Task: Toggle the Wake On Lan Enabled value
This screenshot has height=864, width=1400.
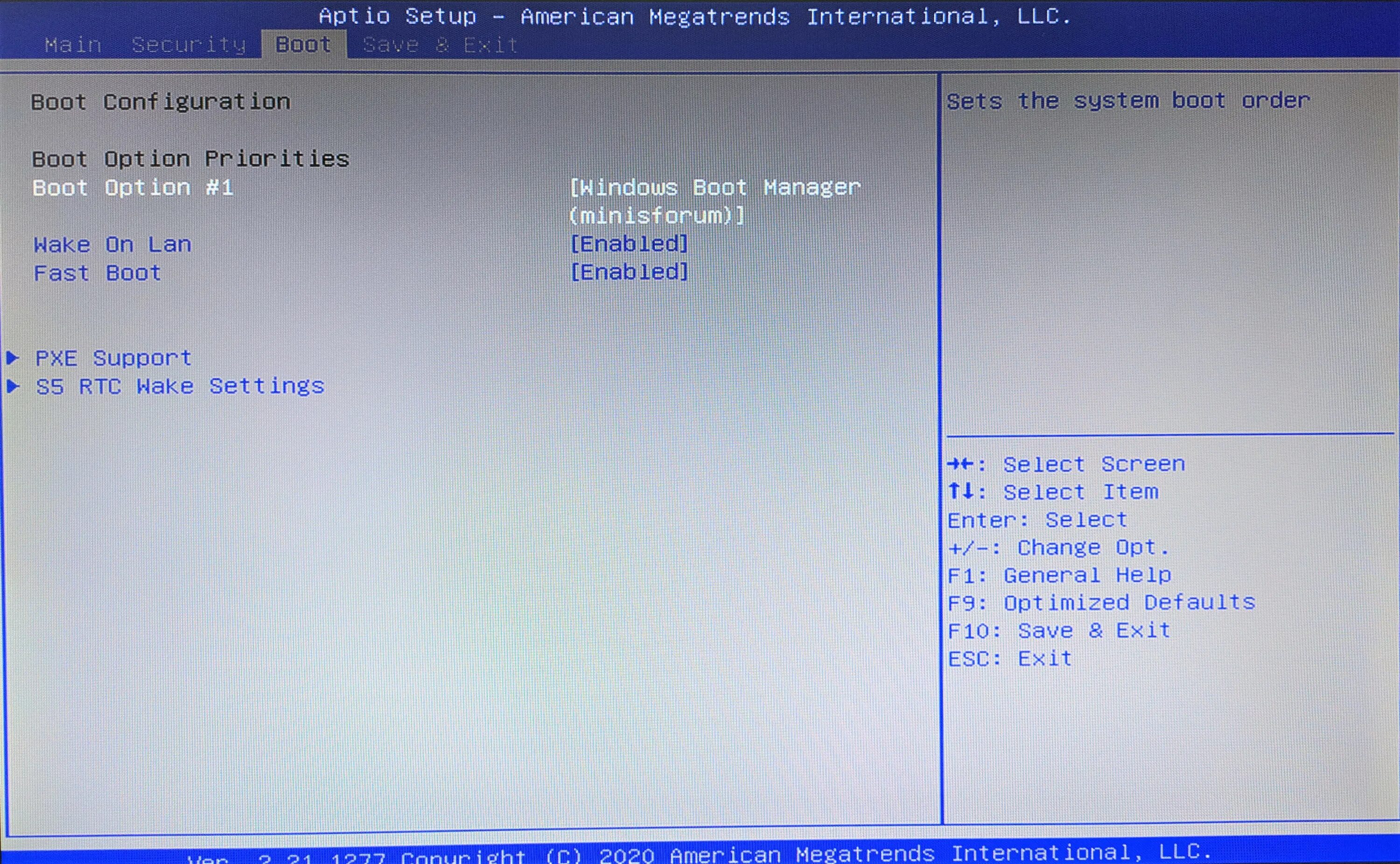Action: [x=629, y=244]
